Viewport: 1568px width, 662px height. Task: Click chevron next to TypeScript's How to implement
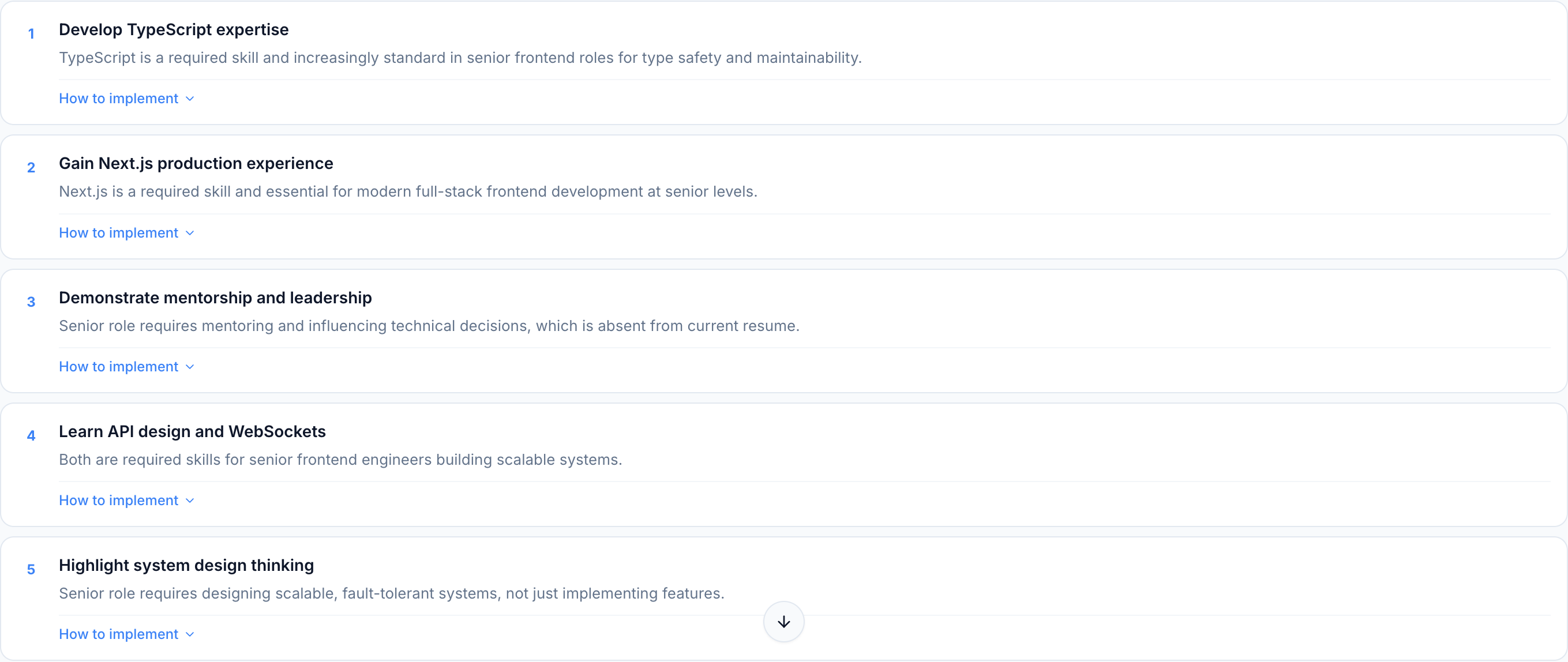tap(190, 99)
